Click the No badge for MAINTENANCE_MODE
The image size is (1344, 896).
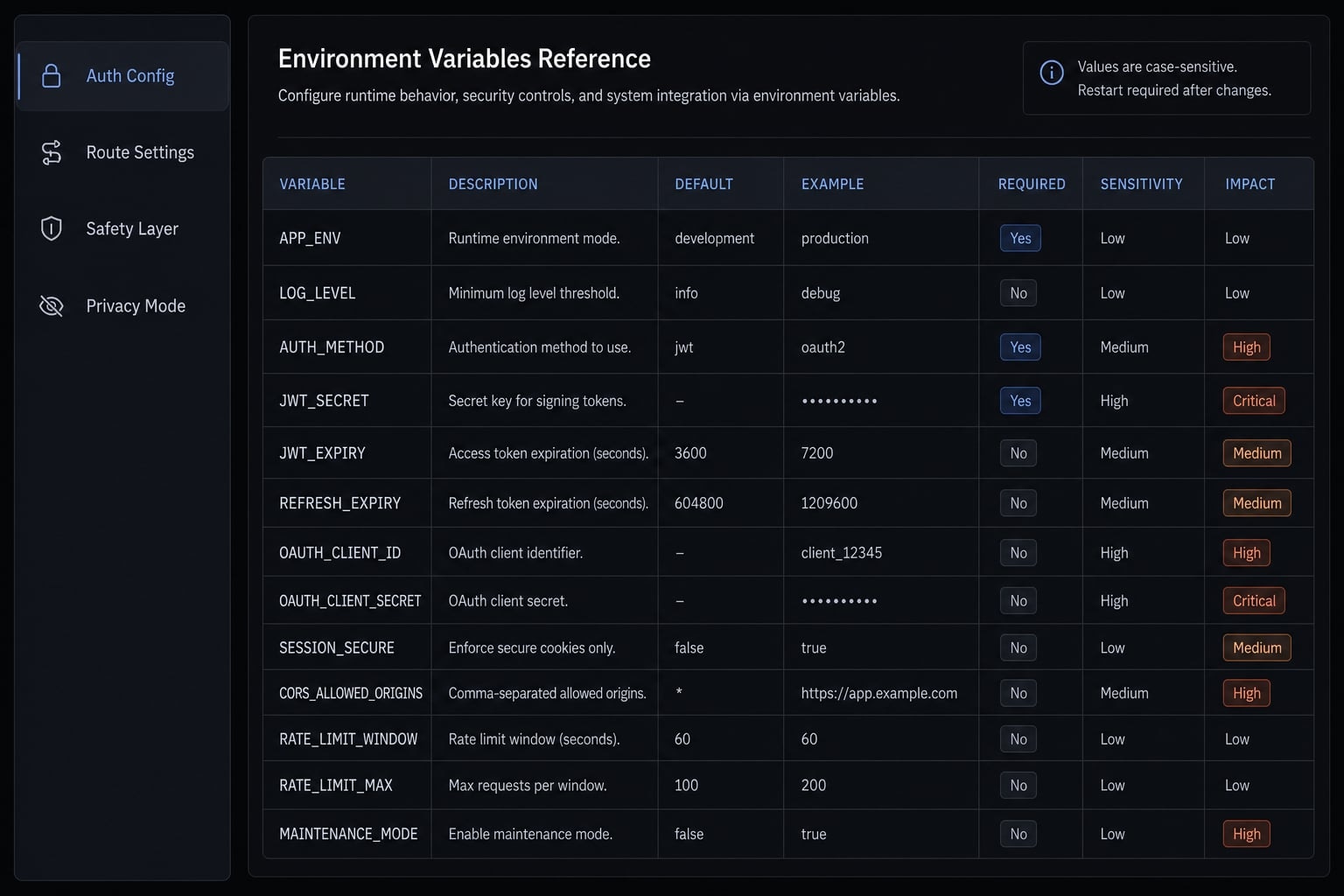coord(1018,834)
